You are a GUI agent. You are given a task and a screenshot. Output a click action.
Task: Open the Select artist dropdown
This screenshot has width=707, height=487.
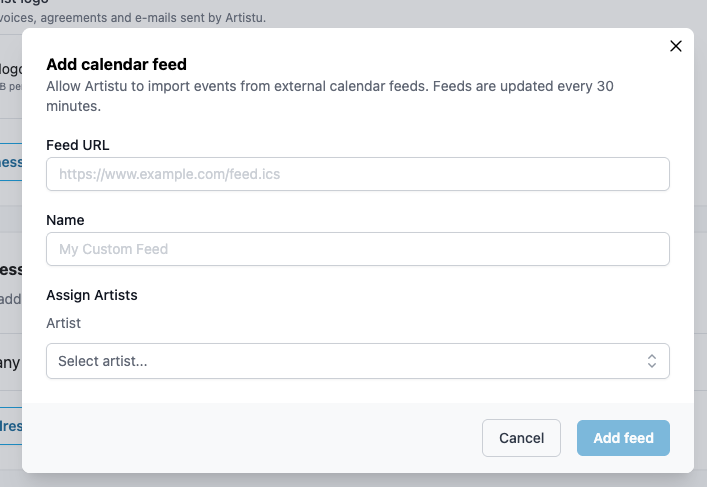[357, 361]
